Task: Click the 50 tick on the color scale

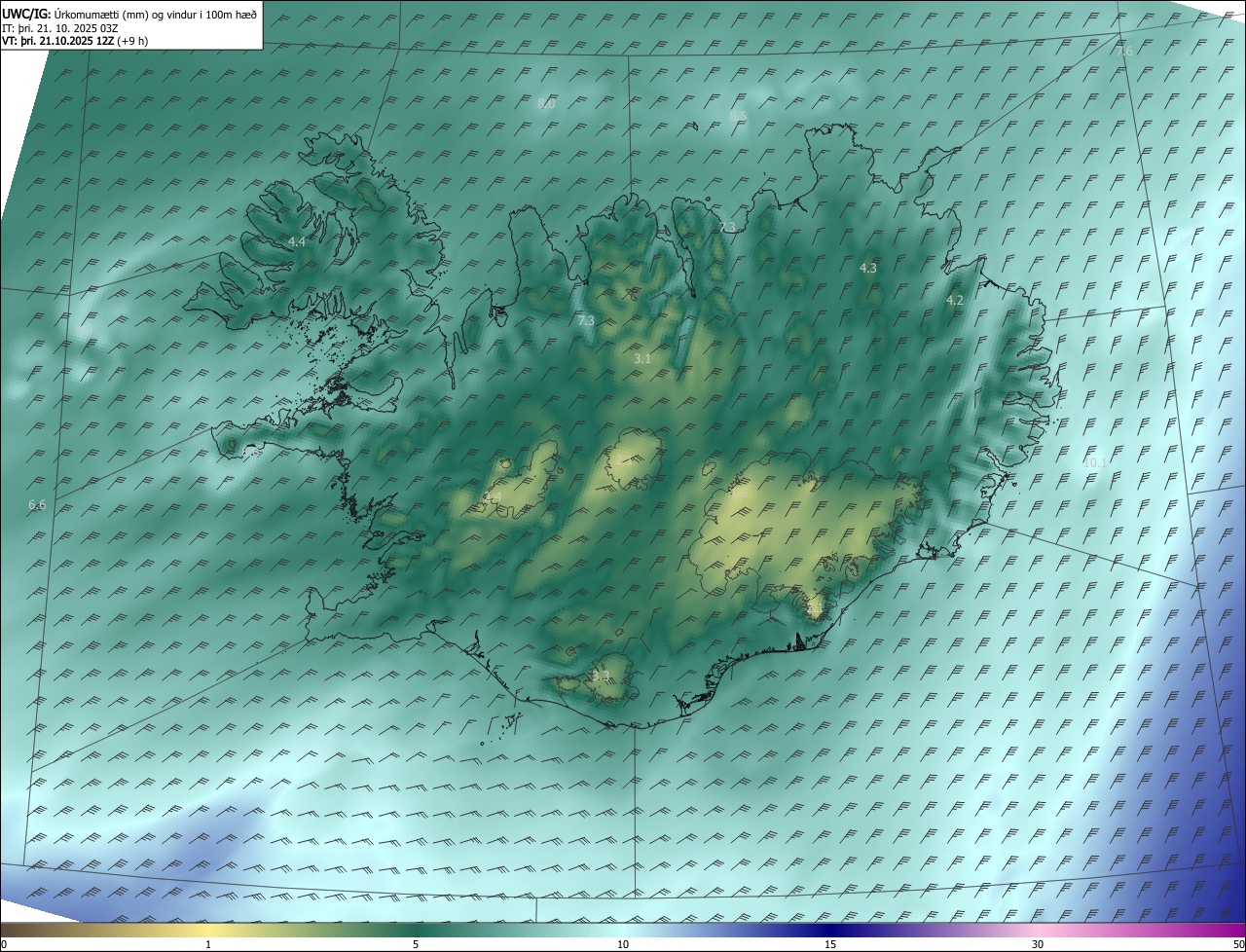Action: click(1238, 945)
